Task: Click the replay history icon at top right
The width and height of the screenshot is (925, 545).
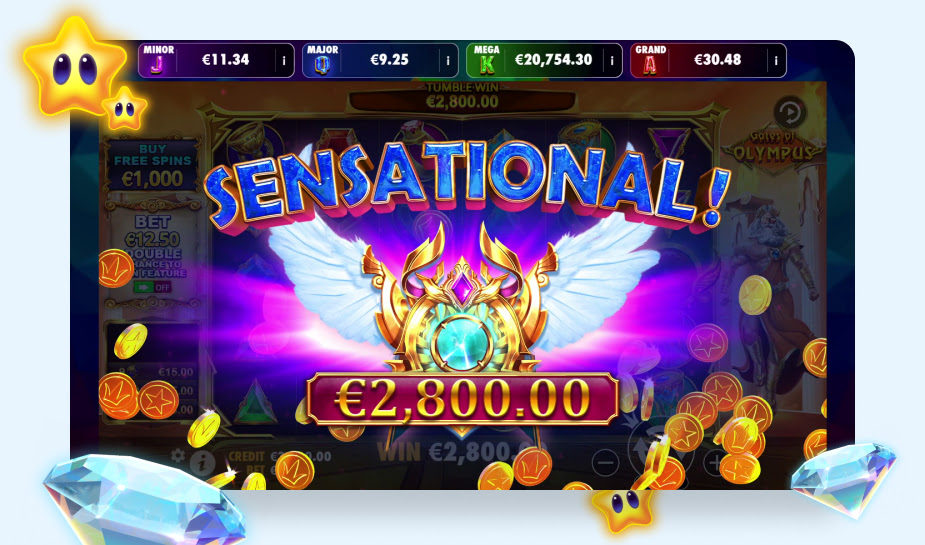Action: [789, 112]
